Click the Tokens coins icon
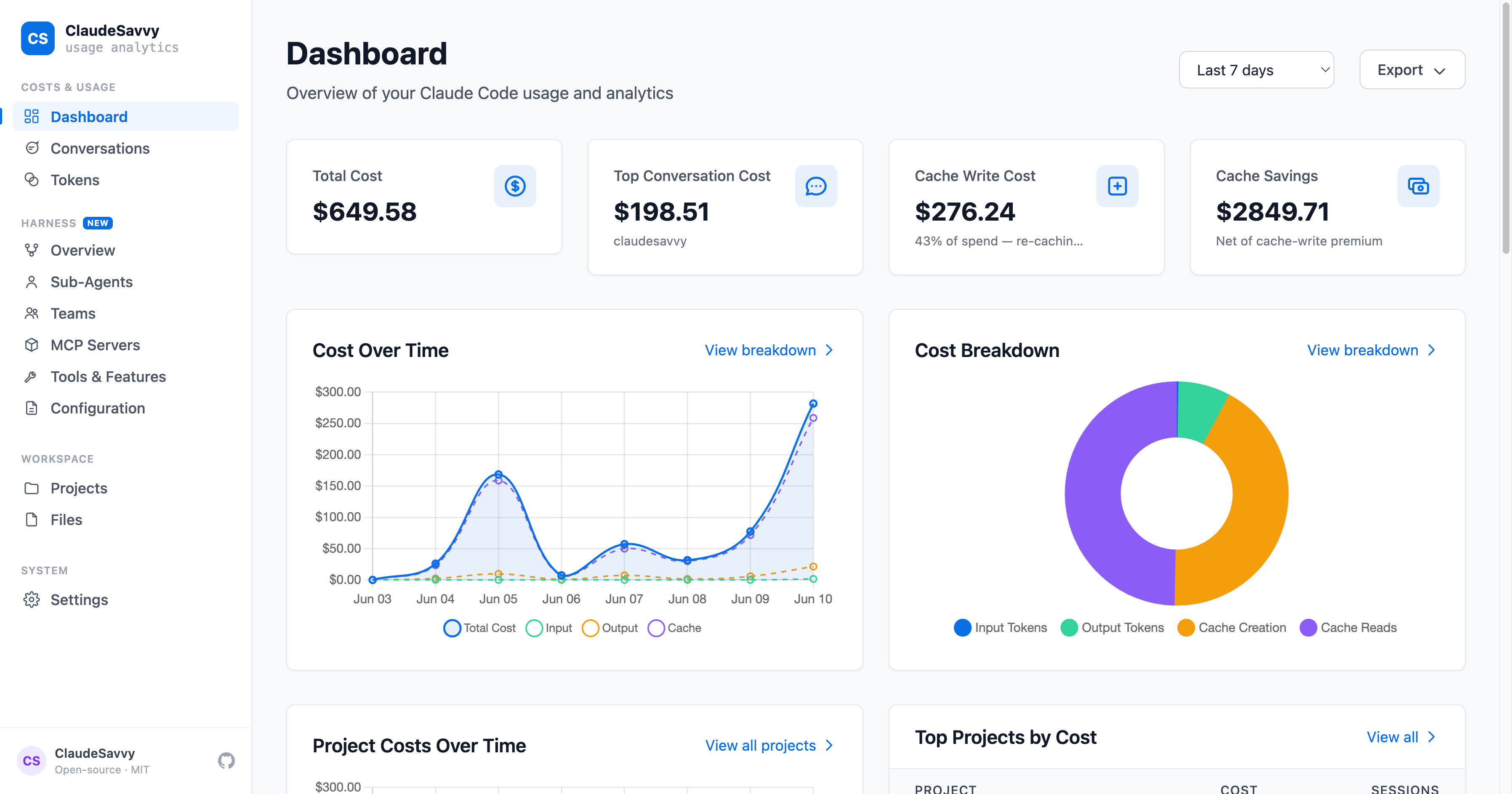 tap(32, 180)
